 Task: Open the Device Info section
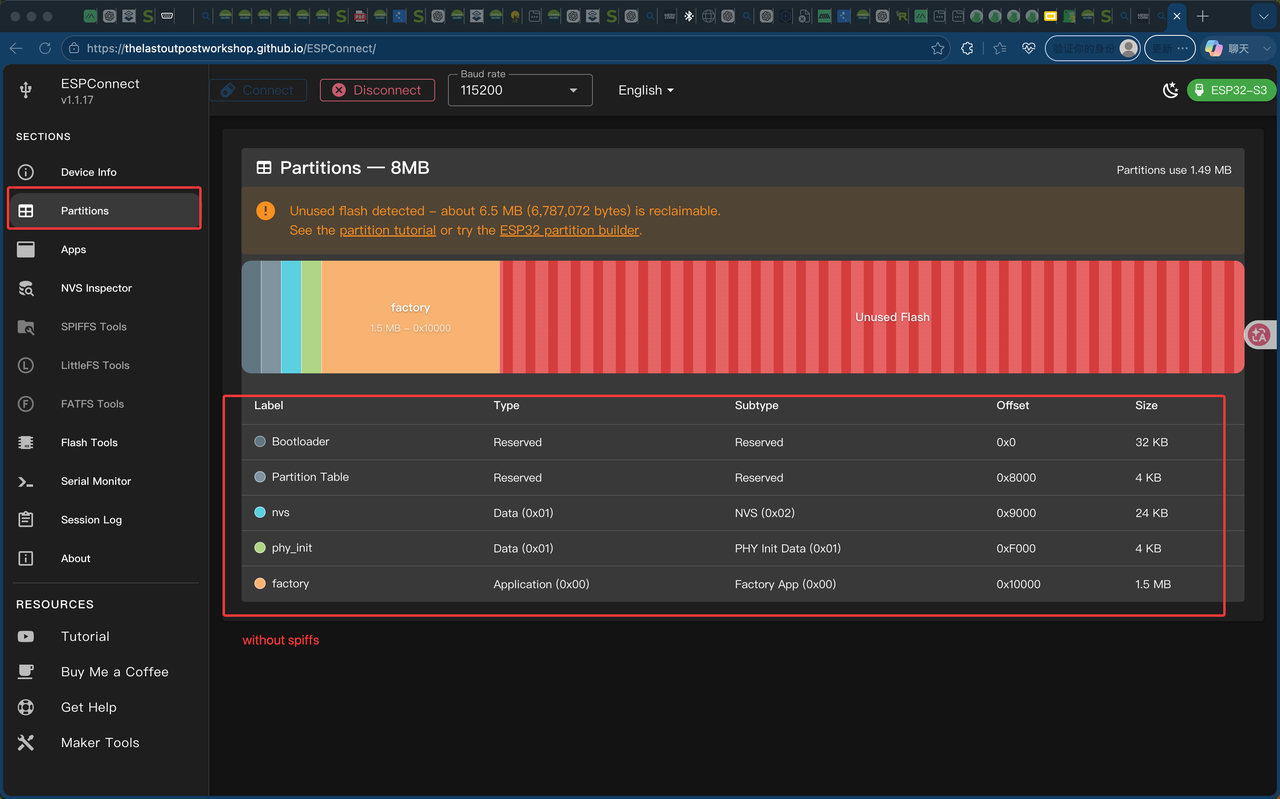pos(103,172)
